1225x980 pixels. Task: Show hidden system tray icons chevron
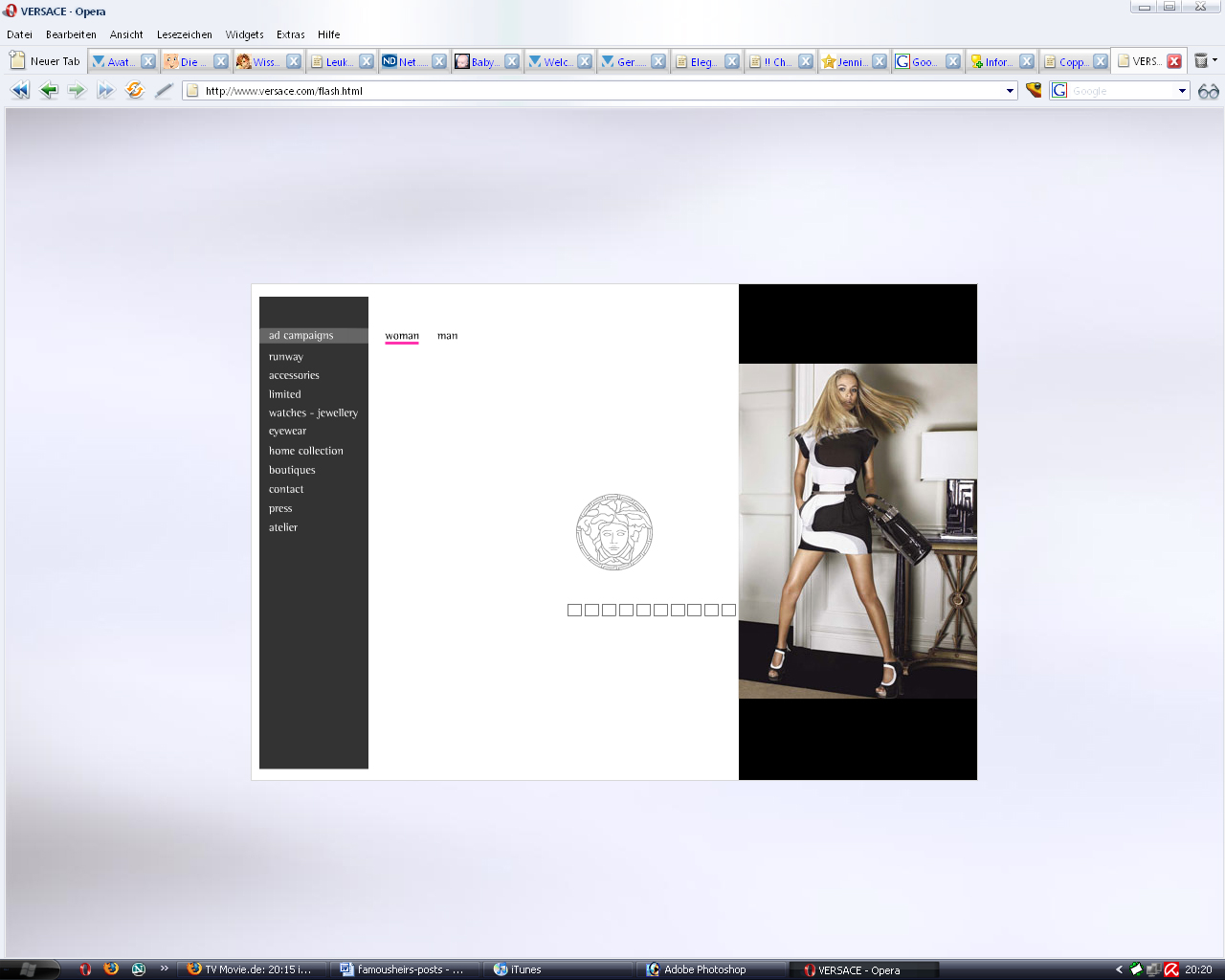pyautogui.click(x=1119, y=969)
